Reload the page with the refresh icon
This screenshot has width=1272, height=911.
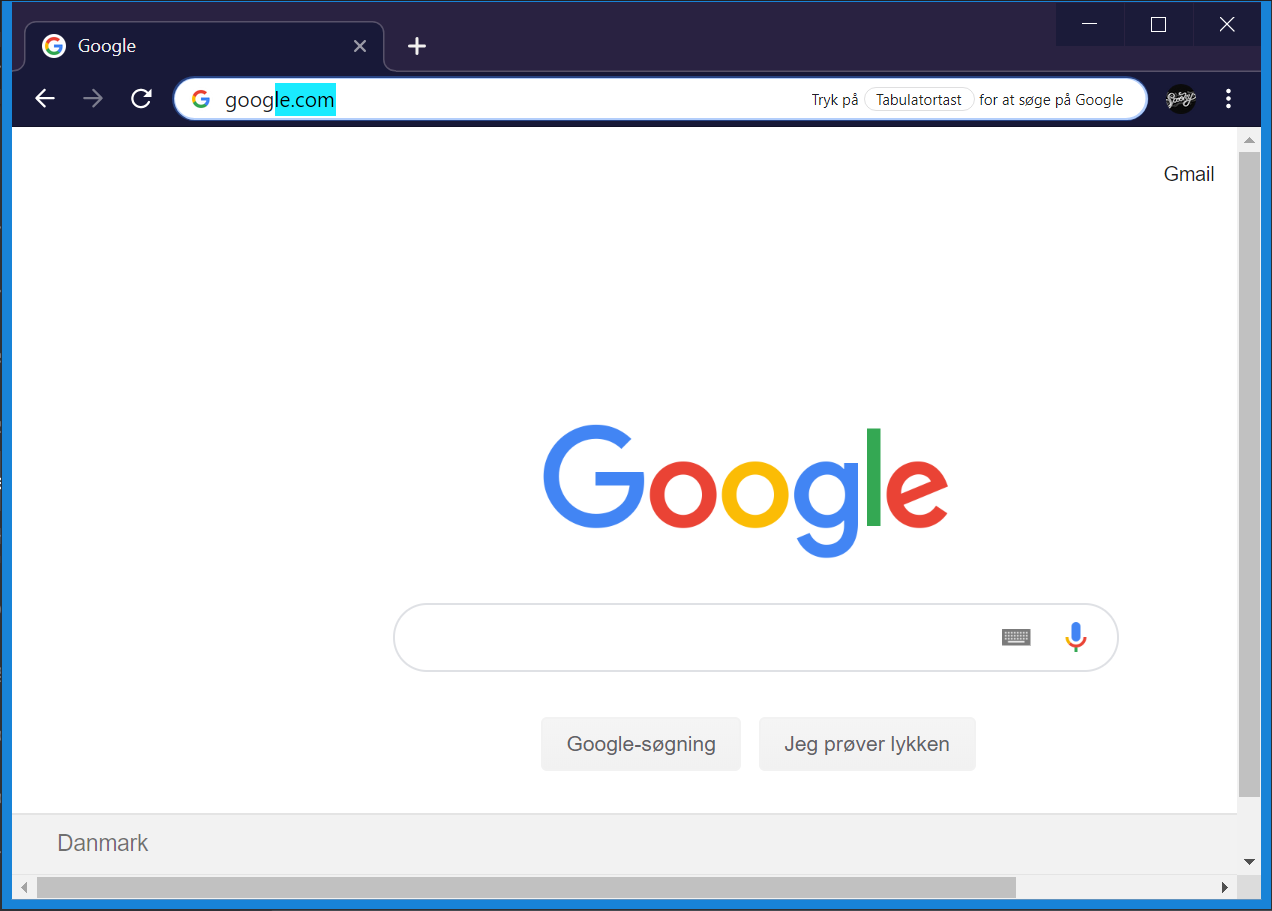(141, 99)
